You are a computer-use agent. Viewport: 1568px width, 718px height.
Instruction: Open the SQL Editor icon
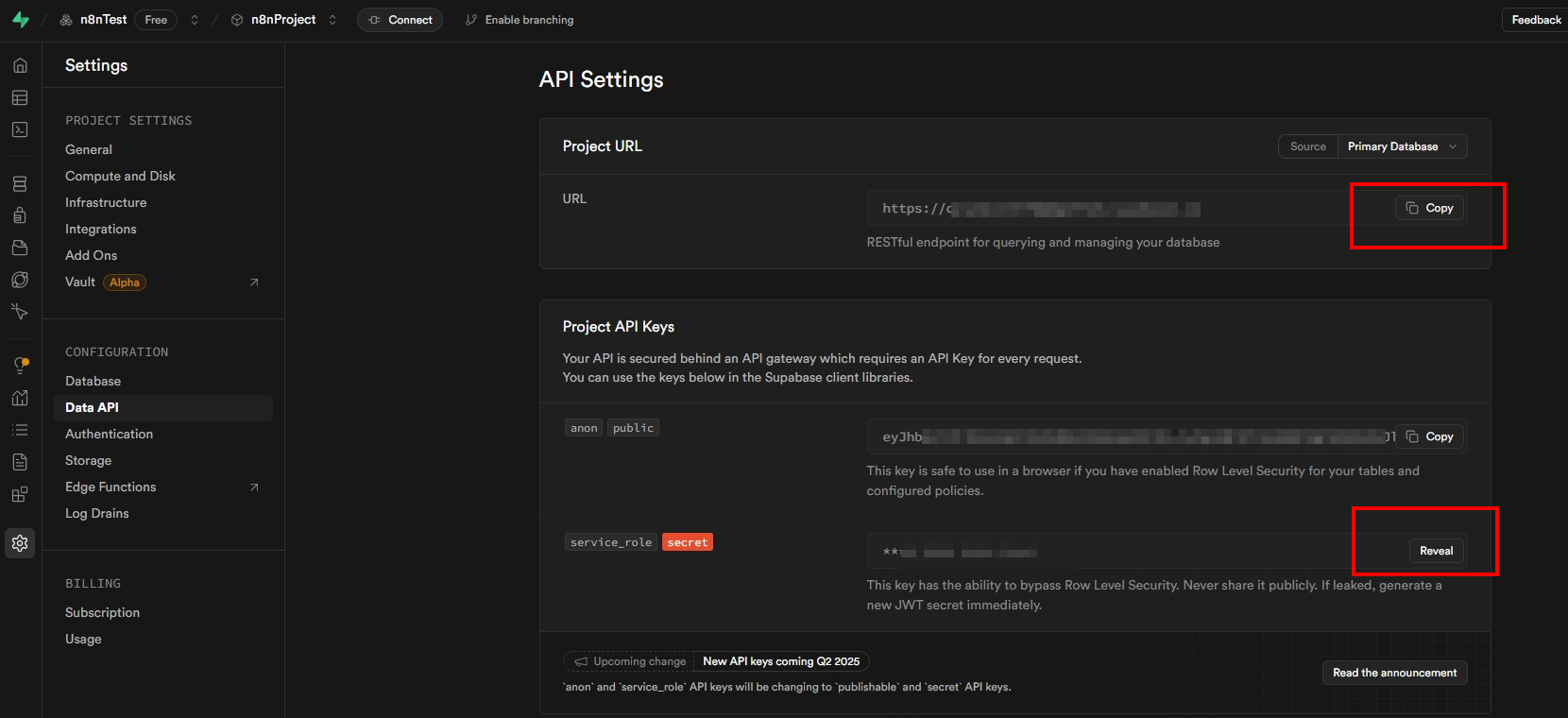(20, 129)
